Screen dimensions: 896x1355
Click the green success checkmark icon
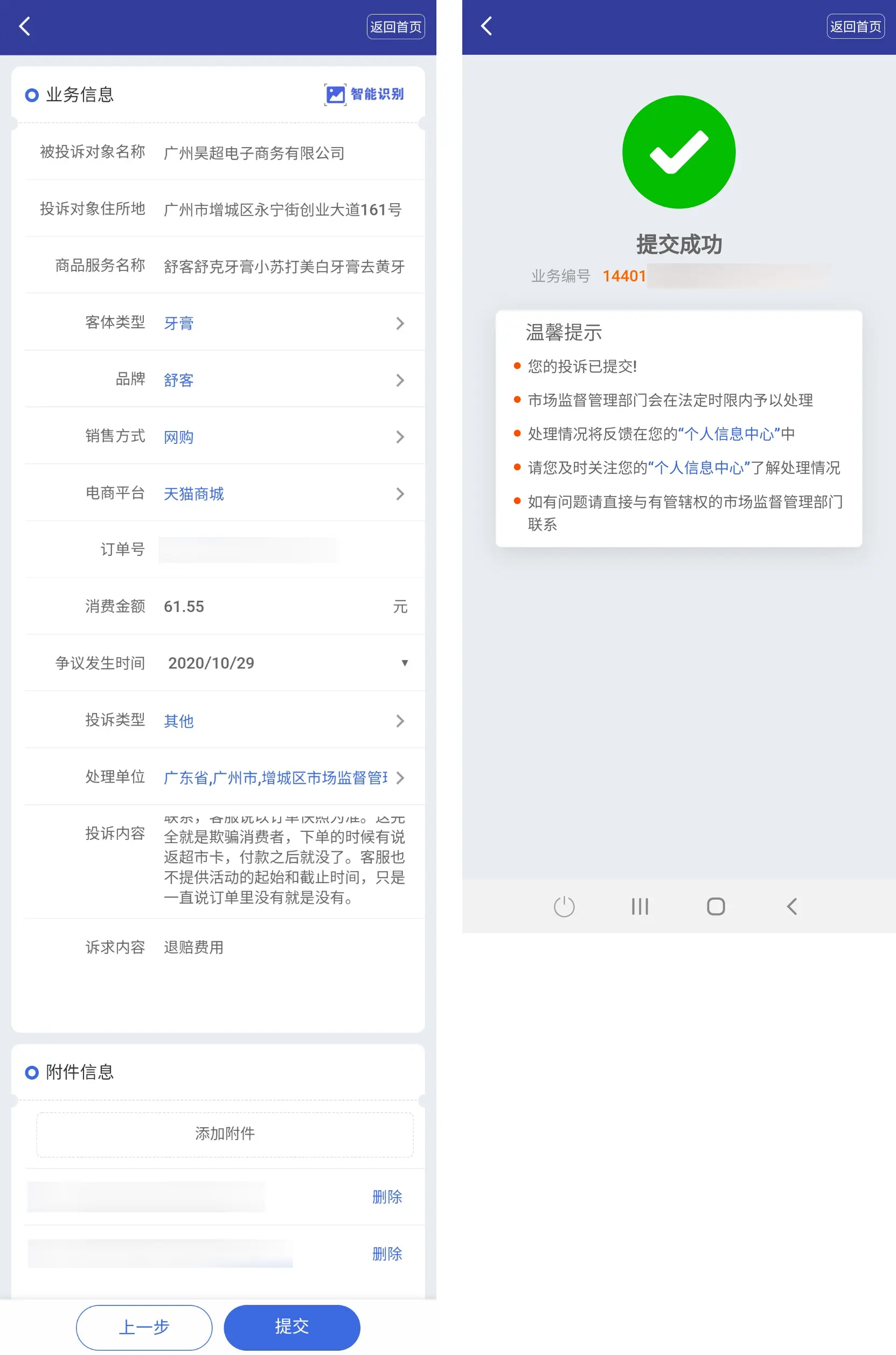(678, 152)
